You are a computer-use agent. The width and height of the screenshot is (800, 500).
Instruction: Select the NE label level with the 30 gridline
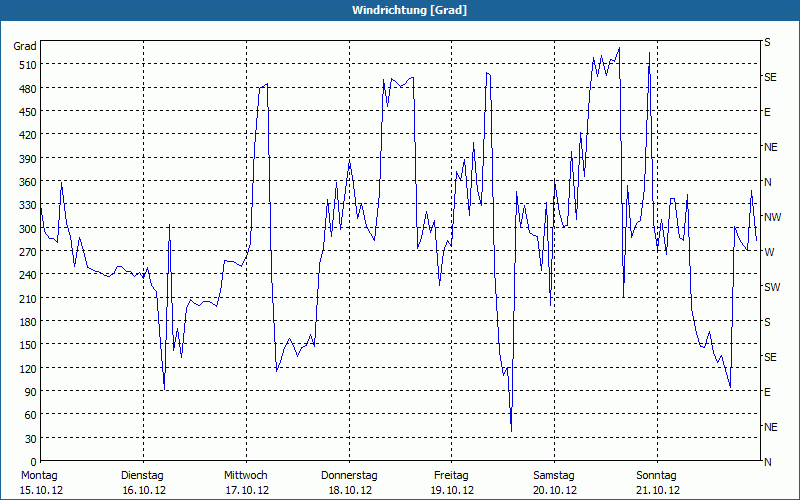(x=770, y=427)
